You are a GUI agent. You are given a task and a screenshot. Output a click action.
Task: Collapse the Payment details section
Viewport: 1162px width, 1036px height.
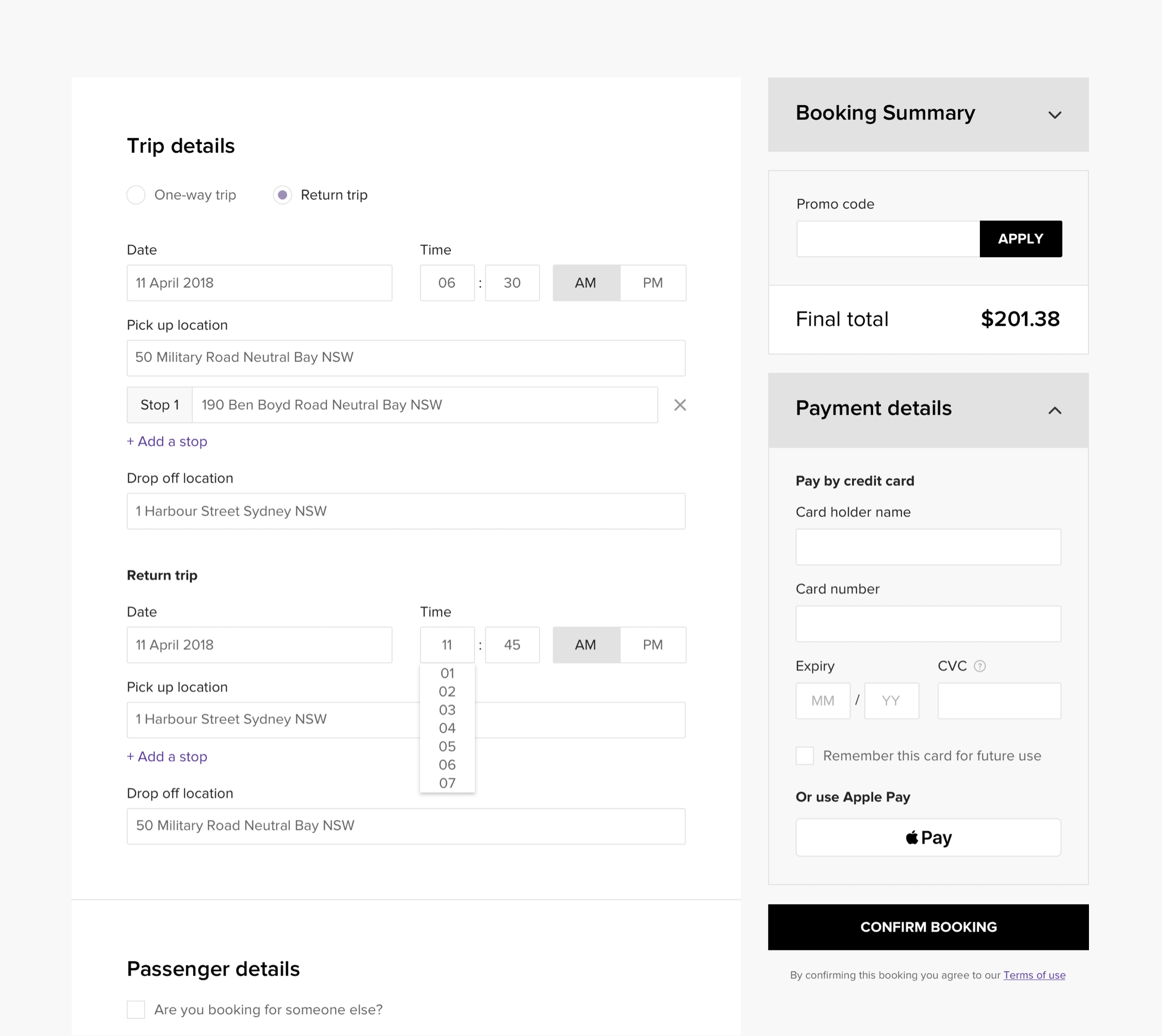[x=1055, y=411]
